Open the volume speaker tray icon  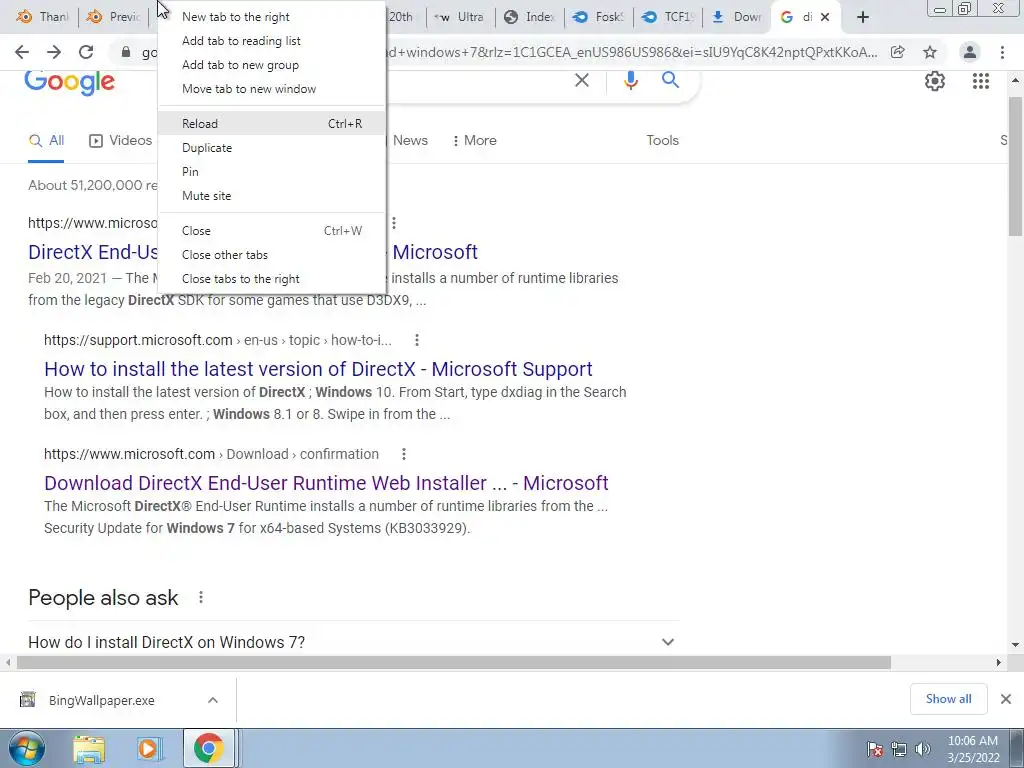coord(922,749)
